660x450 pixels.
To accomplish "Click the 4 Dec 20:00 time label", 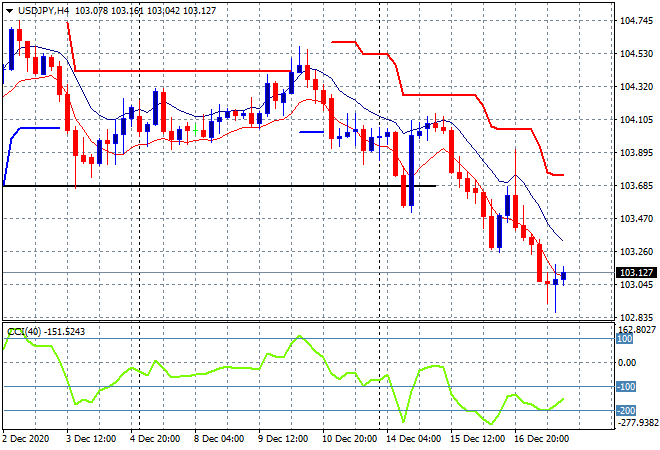I will (155, 439).
